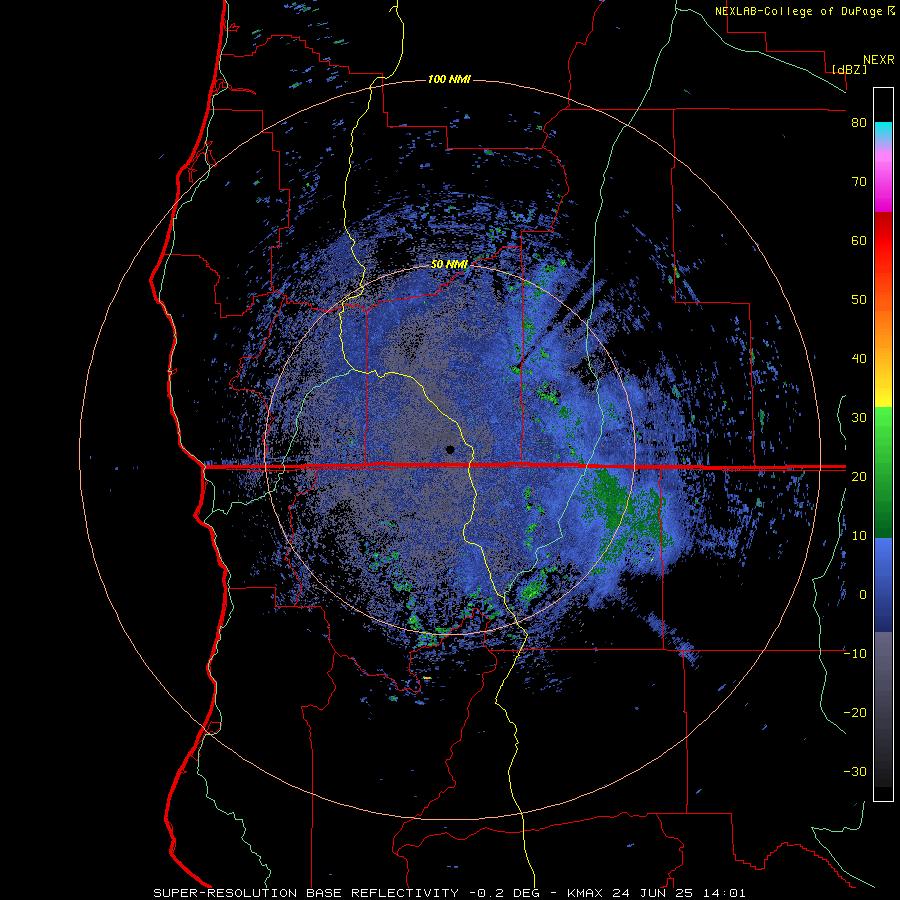Click the '-20' value on the dBZ scale
900x900 pixels.
pos(855,713)
